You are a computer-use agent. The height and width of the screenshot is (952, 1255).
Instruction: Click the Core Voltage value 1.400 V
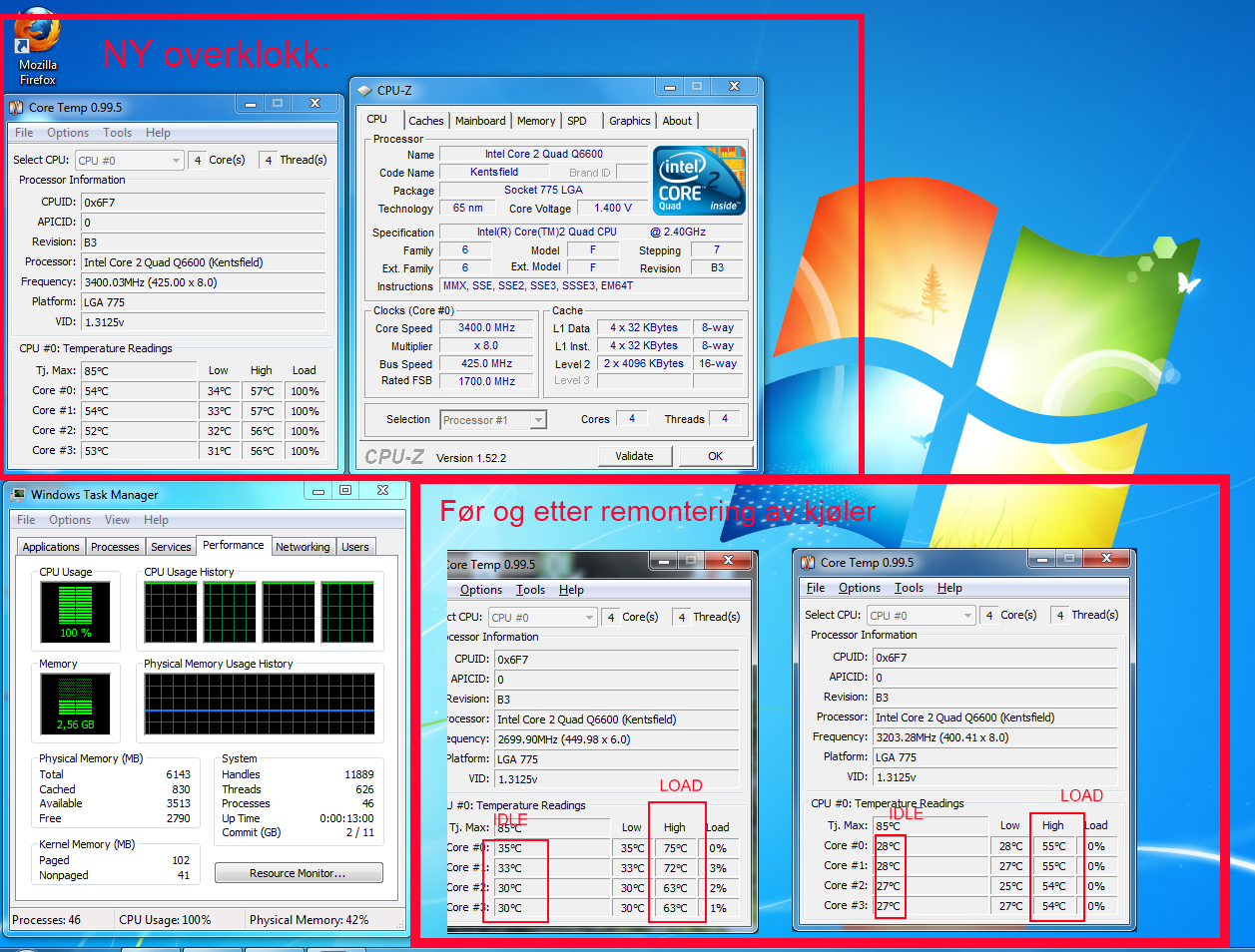click(x=613, y=208)
